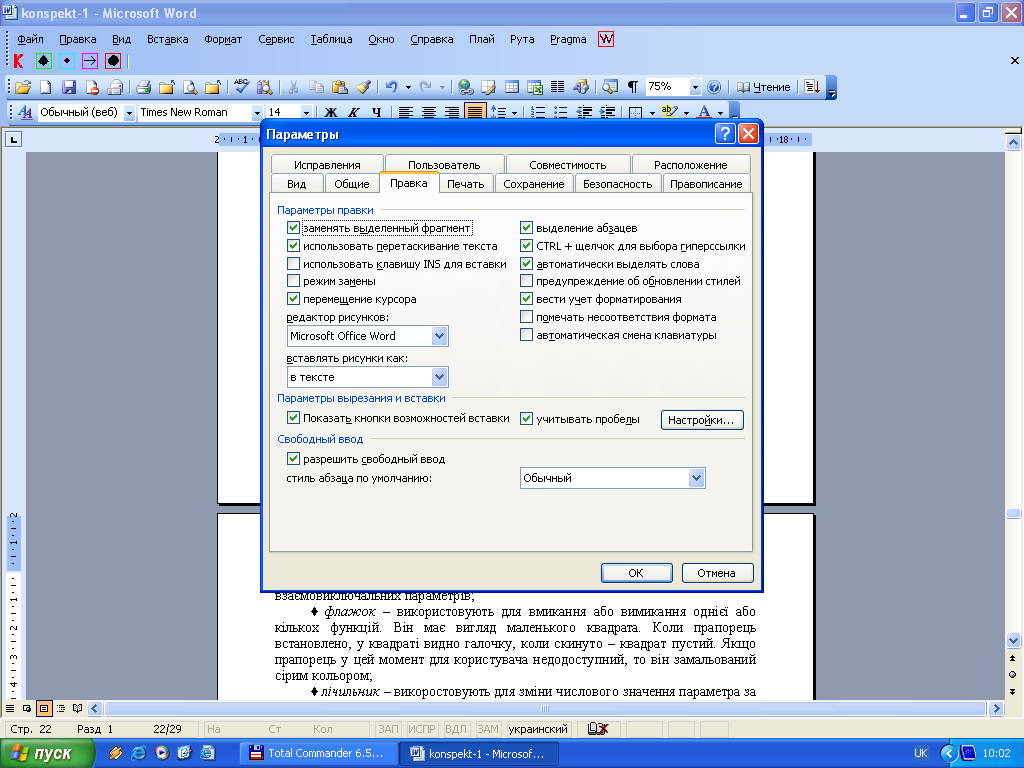Viewport: 1024px width, 768px height.
Task: Open the columns layout tool
Action: [x=558, y=87]
